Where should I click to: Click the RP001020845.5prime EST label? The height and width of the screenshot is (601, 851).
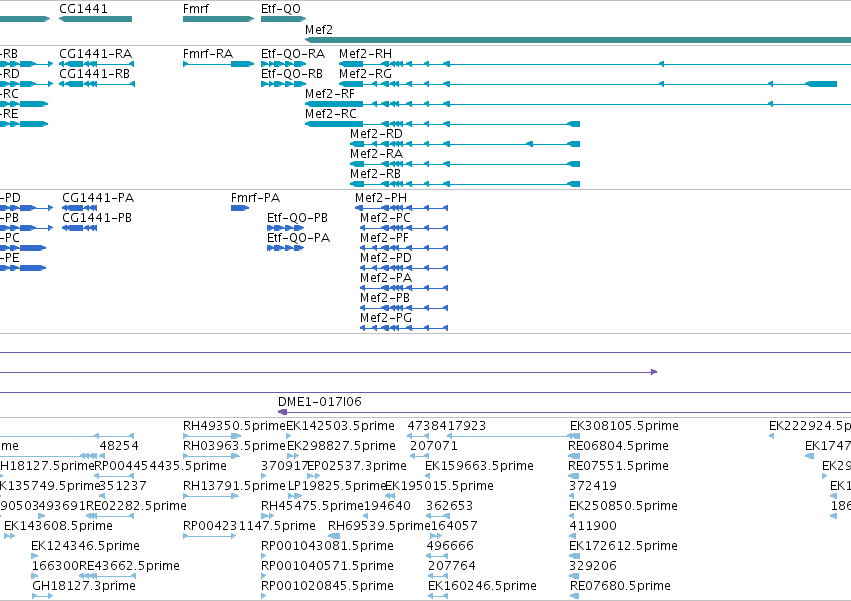coord(327,587)
